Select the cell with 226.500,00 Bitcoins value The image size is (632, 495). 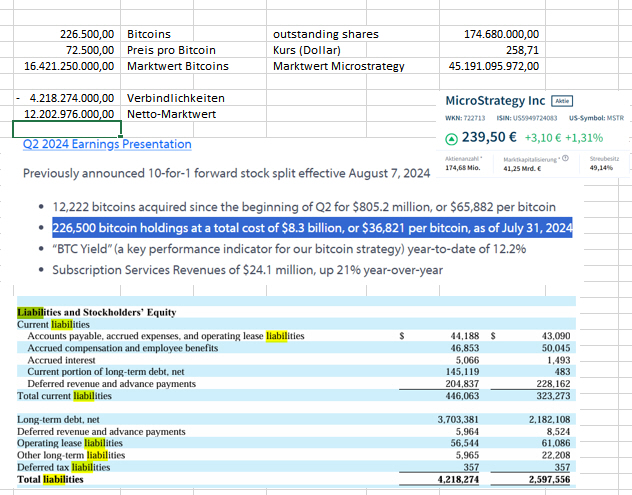click(84, 35)
